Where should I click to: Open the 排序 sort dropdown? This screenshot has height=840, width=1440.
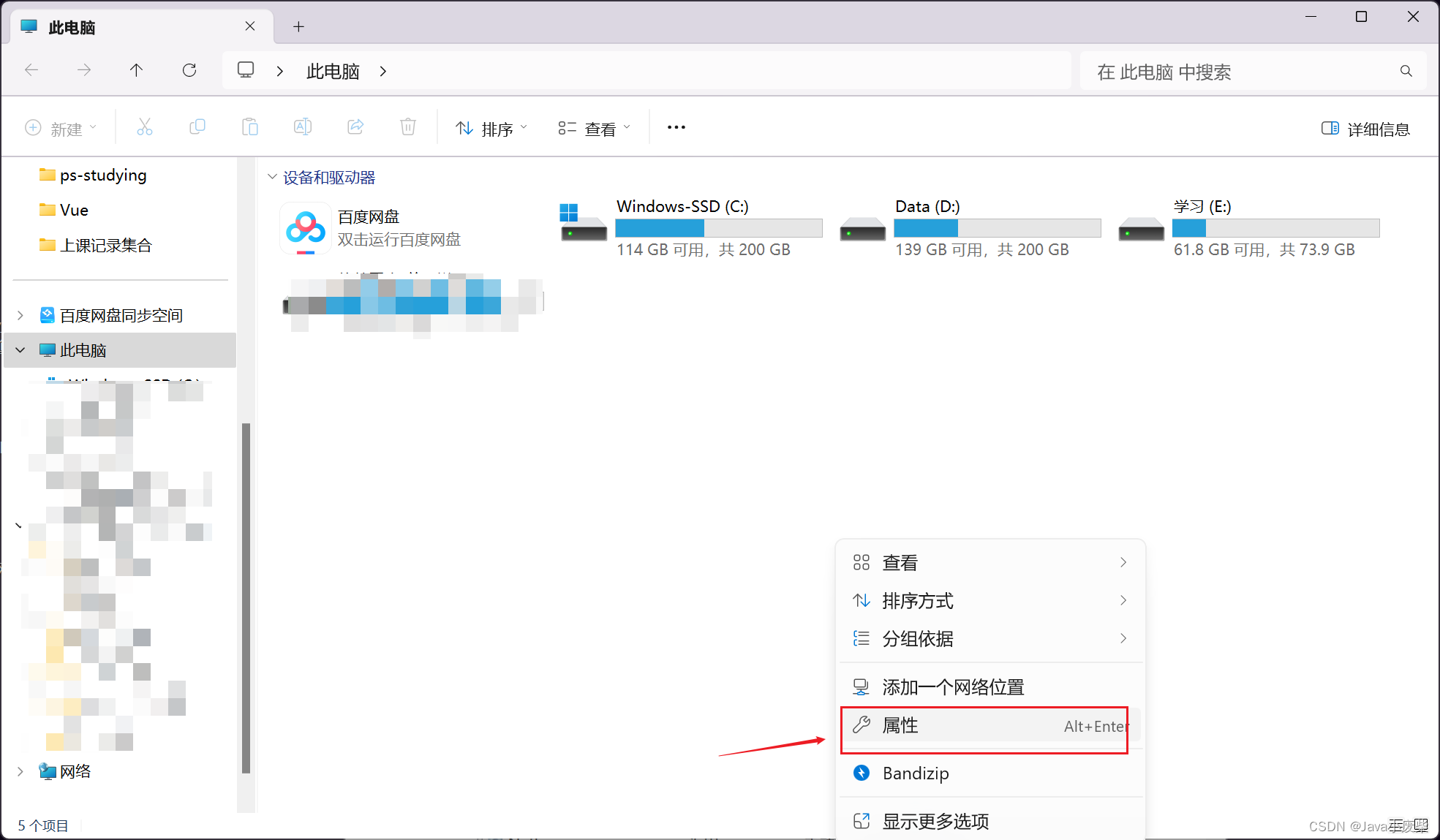(491, 129)
